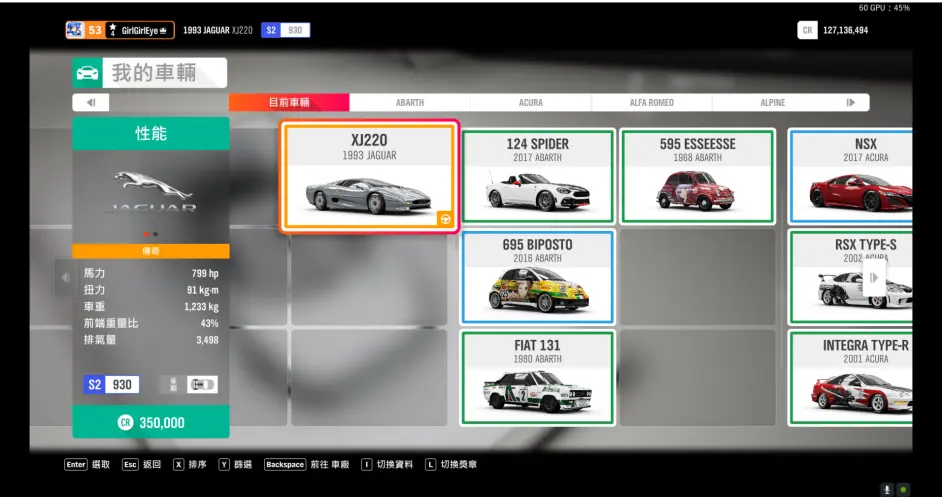Click the 1993 JAGUAR XJ220 label in top bar
Image resolution: width=942 pixels, height=497 pixels.
(x=217, y=30)
